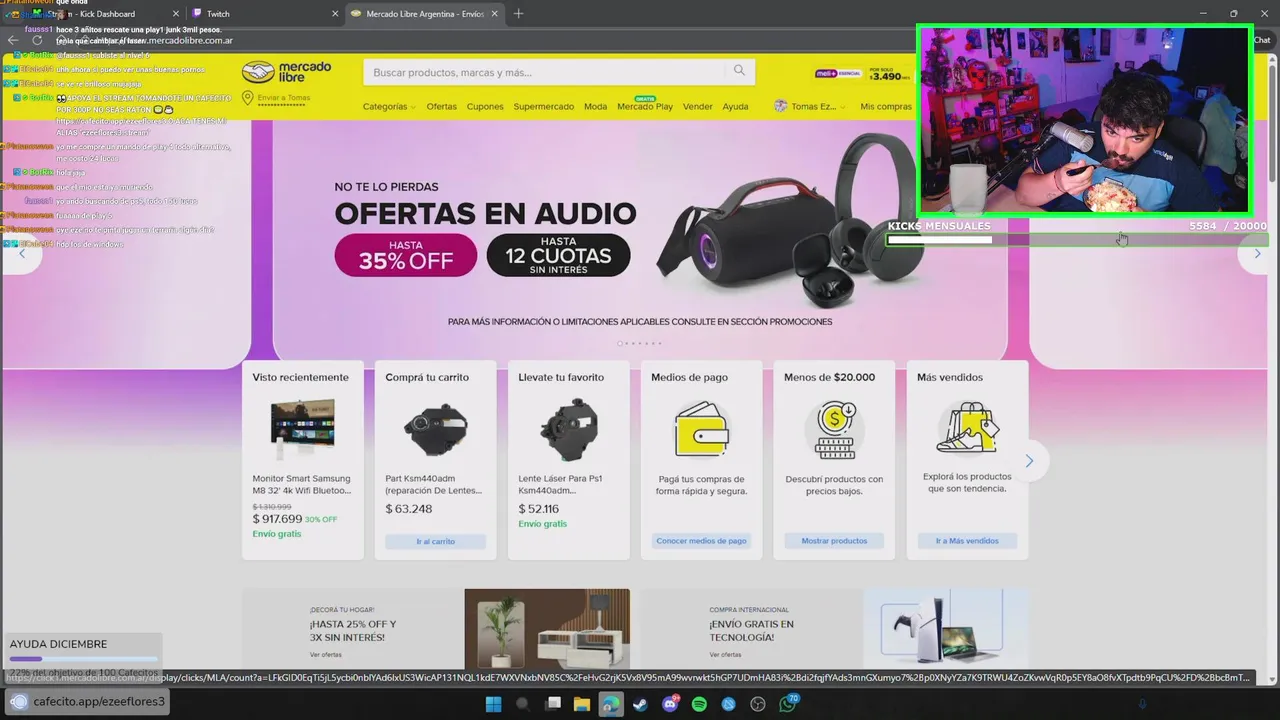The width and height of the screenshot is (1280, 720).
Task: Switch to the Twitch tab
Action: click(x=265, y=14)
